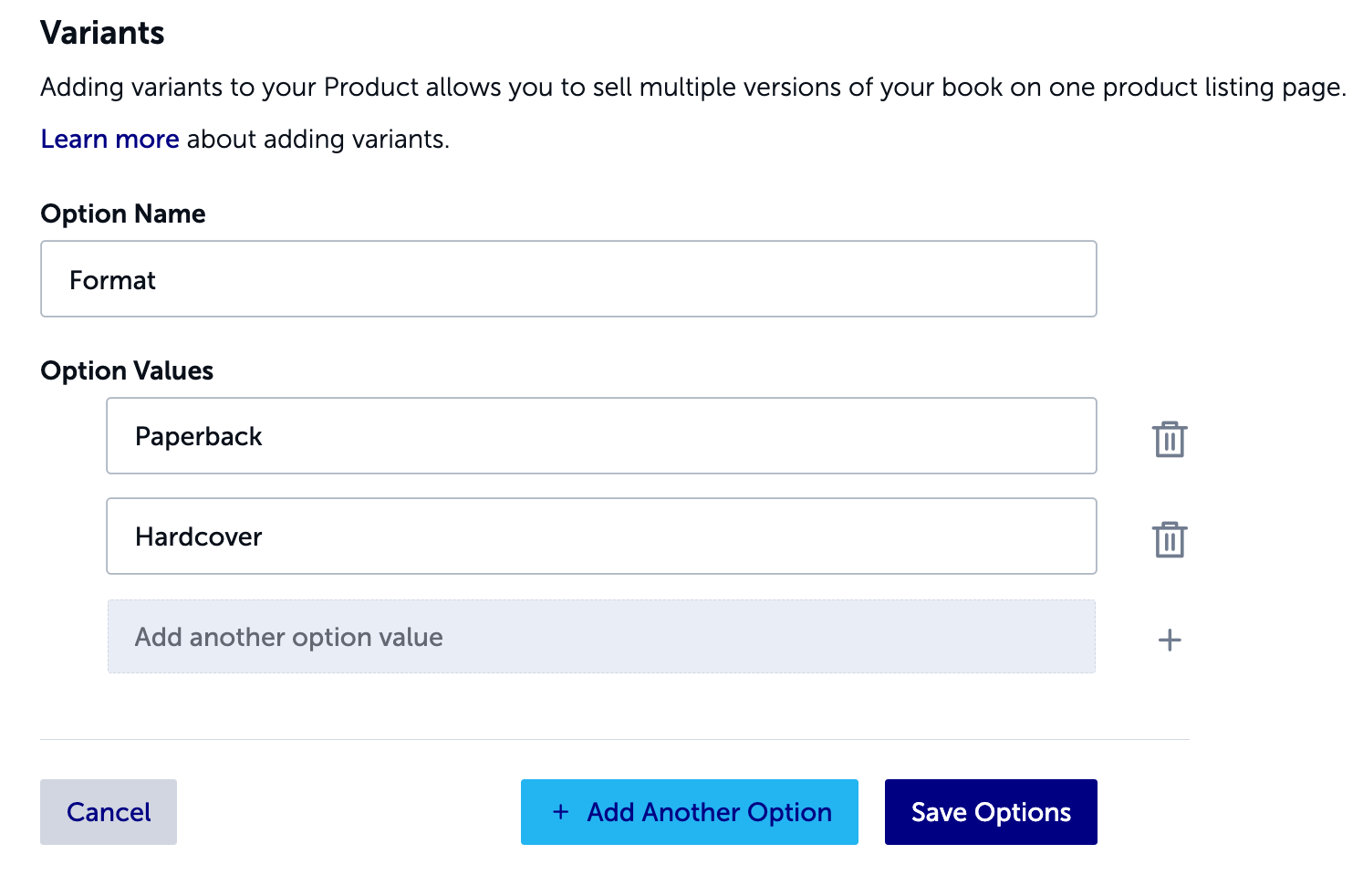1363x896 pixels.
Task: Click the Cancel button
Action: 109,811
